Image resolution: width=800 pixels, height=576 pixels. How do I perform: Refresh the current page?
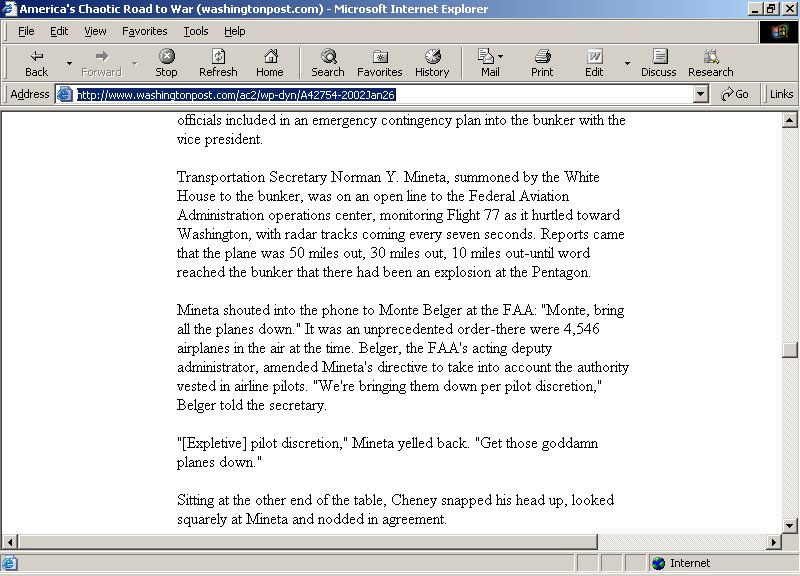218,62
